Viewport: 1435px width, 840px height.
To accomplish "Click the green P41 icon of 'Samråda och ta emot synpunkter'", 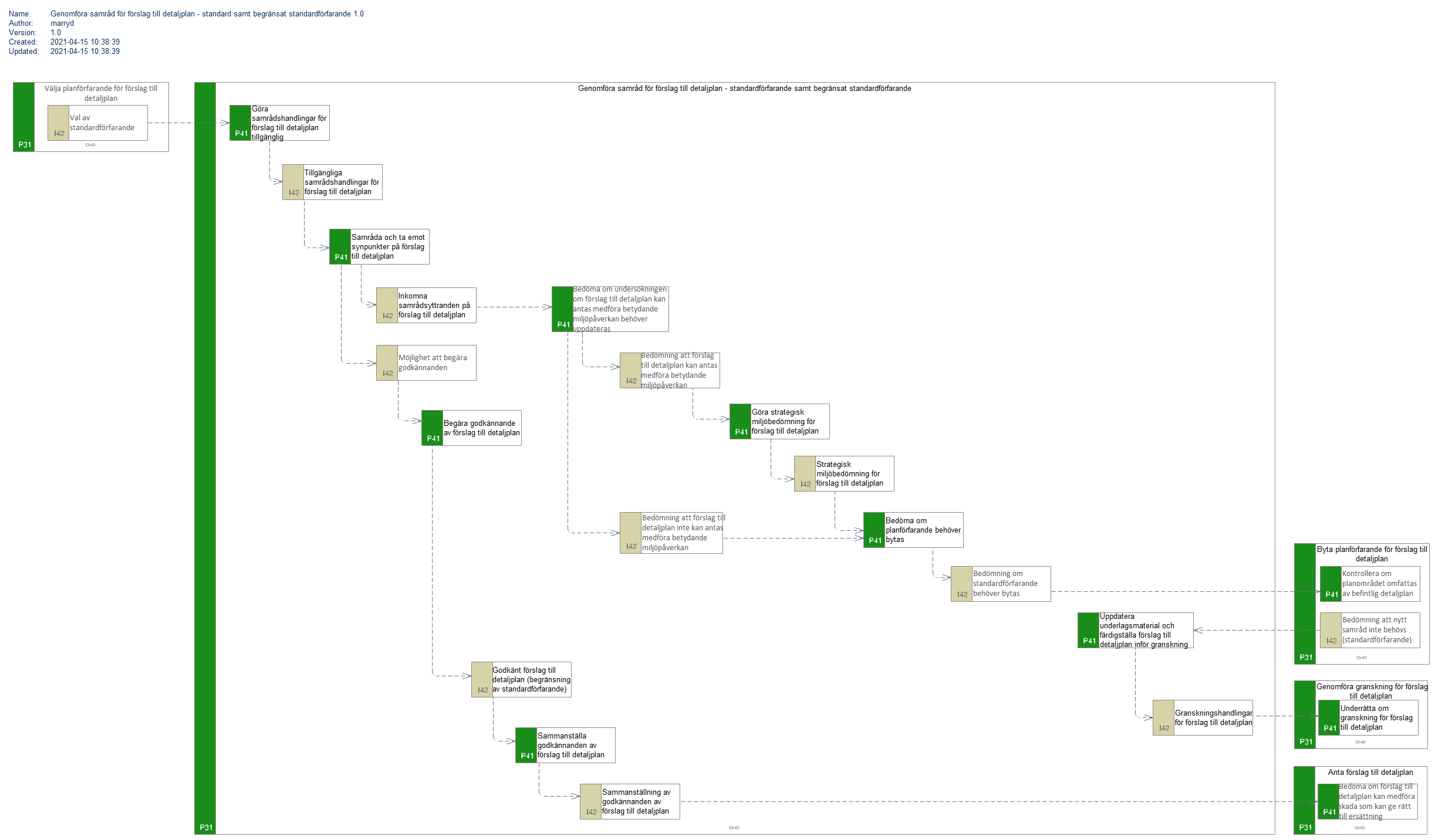I will point(340,246).
